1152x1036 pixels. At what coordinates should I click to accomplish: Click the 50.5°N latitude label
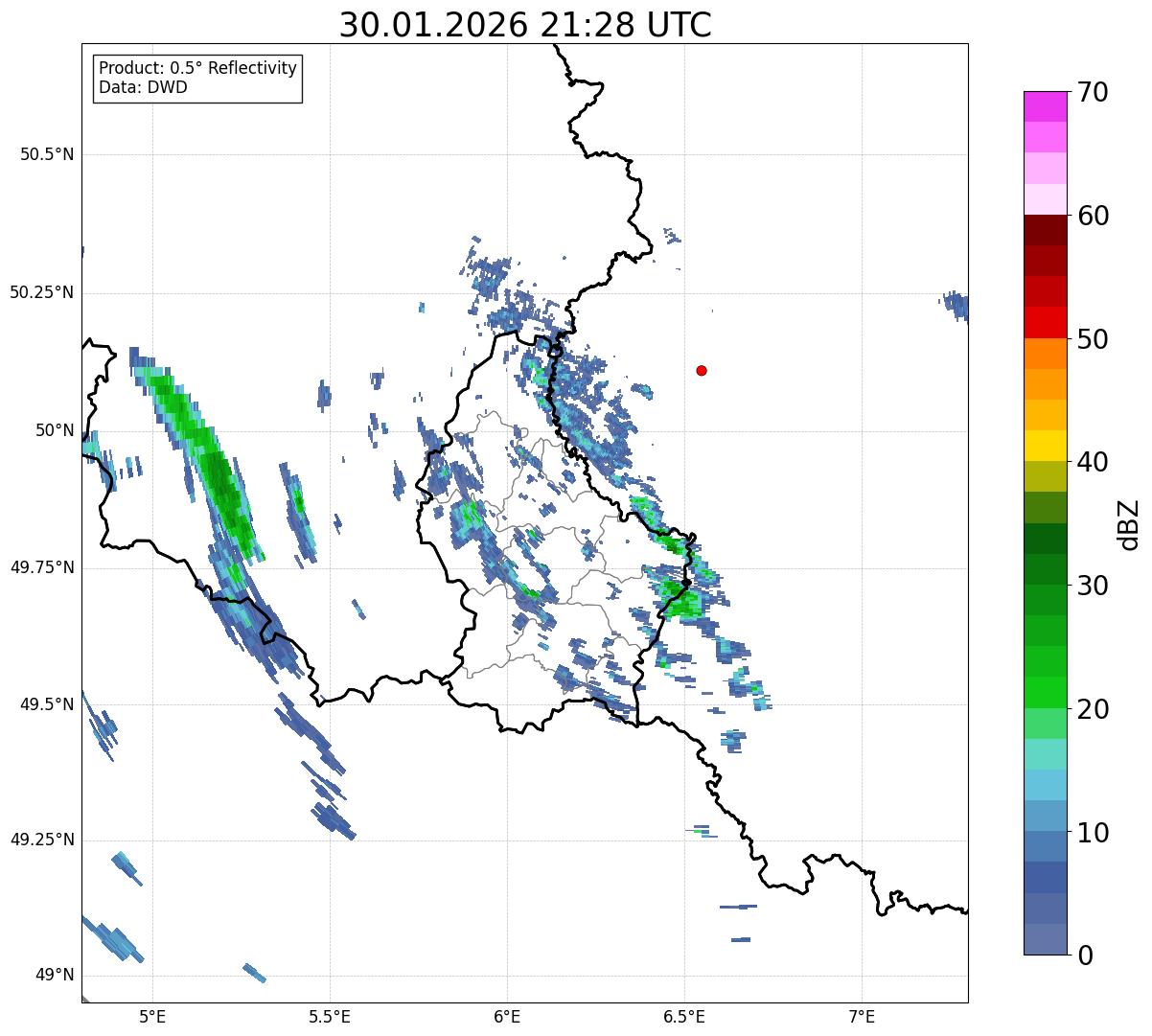click(46, 154)
